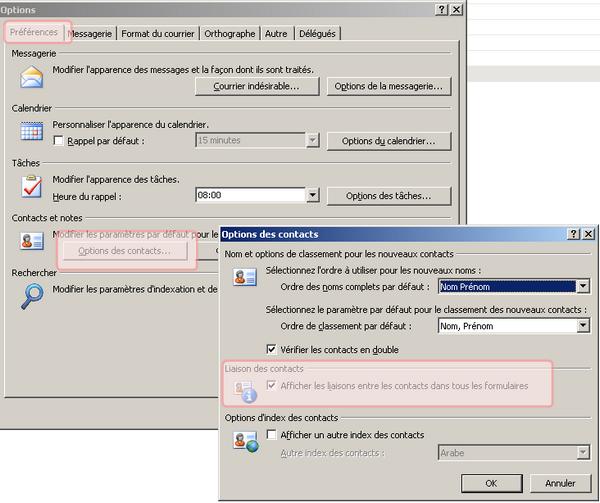Expand the Heure du rappel dropdown
The width and height of the screenshot is (600, 503).
pos(313,196)
